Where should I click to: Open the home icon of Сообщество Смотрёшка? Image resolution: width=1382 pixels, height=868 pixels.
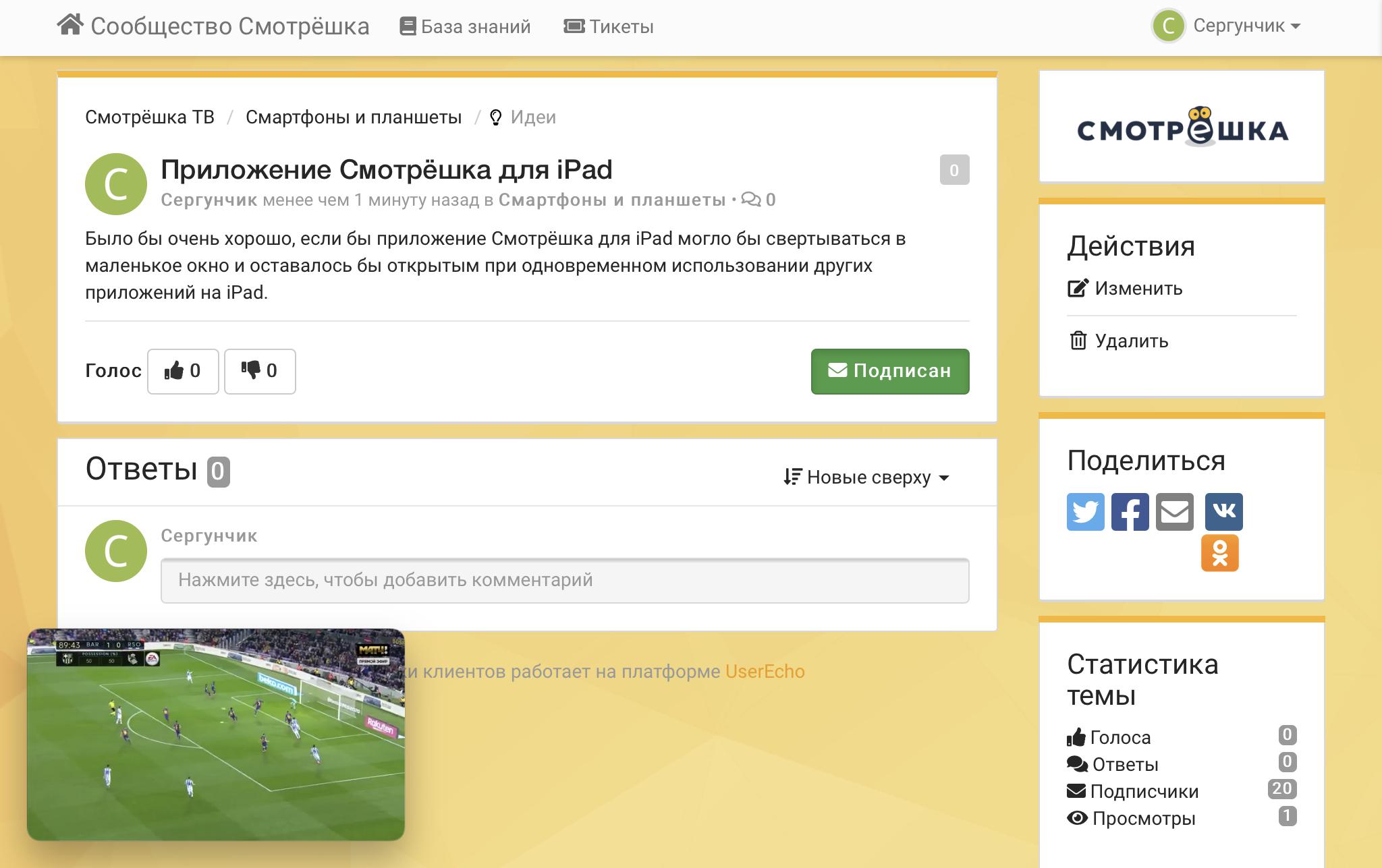[70, 25]
